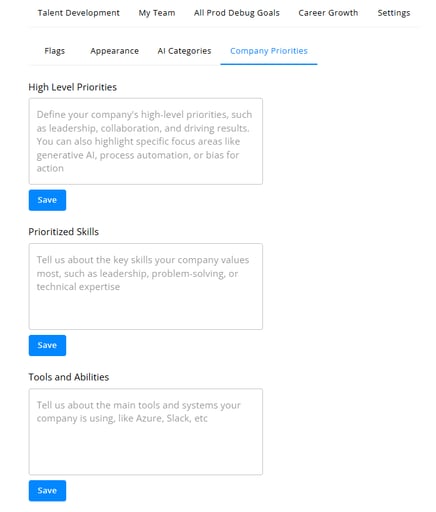The height and width of the screenshot is (512, 436).
Task: Select the Company Priorities tab
Action: click(x=269, y=51)
